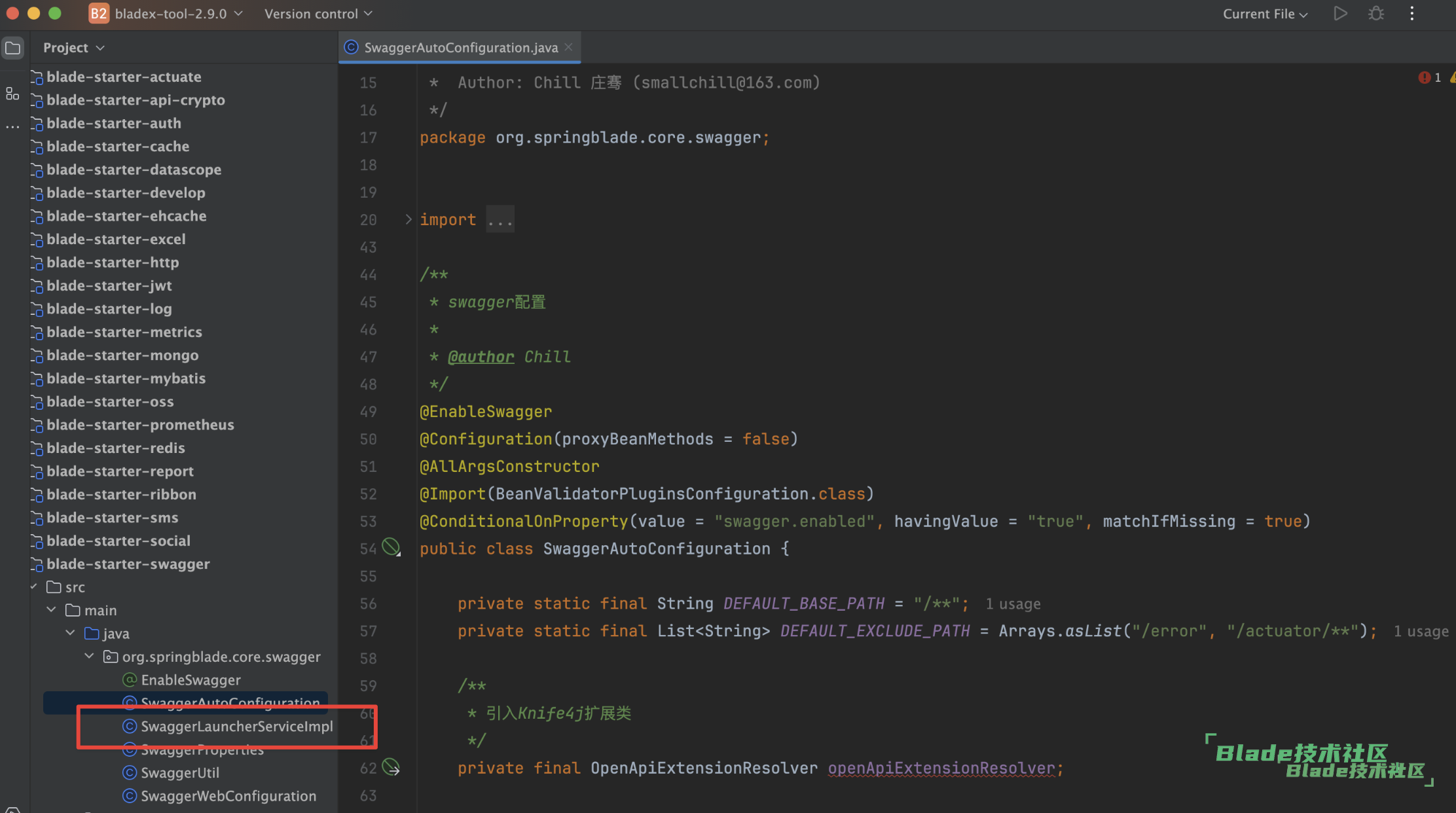Select blade-starter-swagger module
The height and width of the screenshot is (813, 1456).
128,564
